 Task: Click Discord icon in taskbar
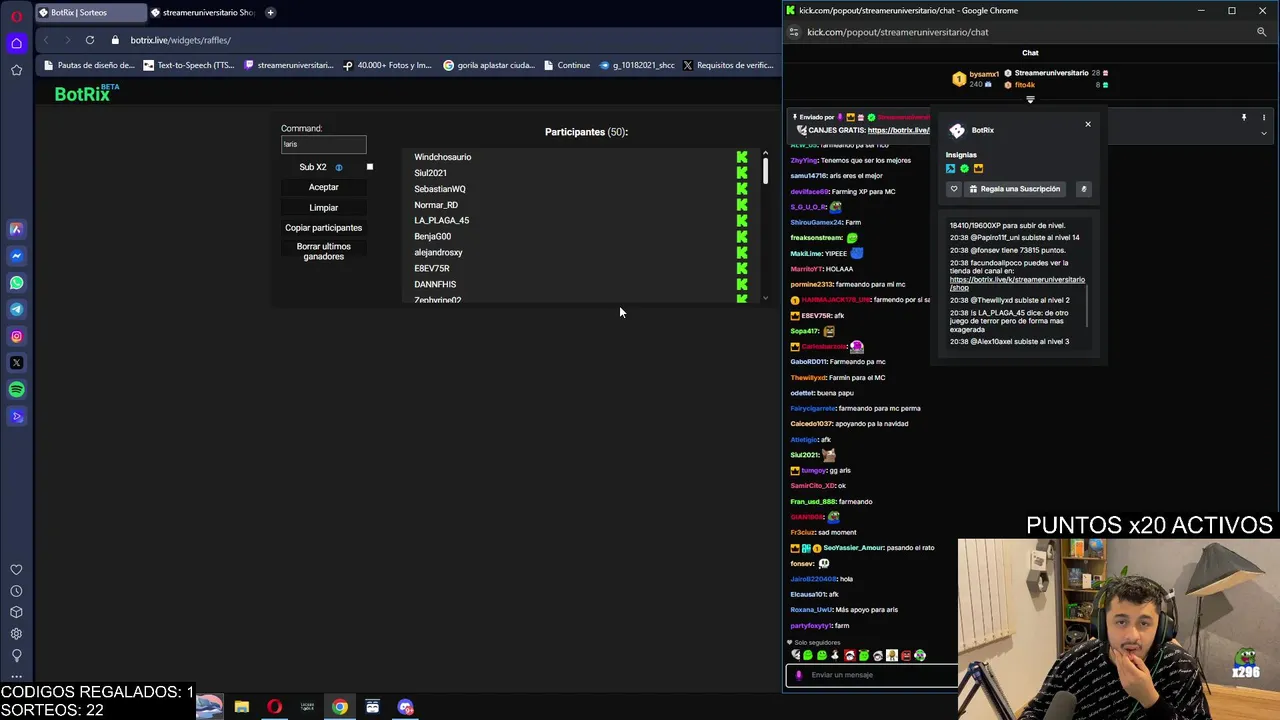[405, 707]
